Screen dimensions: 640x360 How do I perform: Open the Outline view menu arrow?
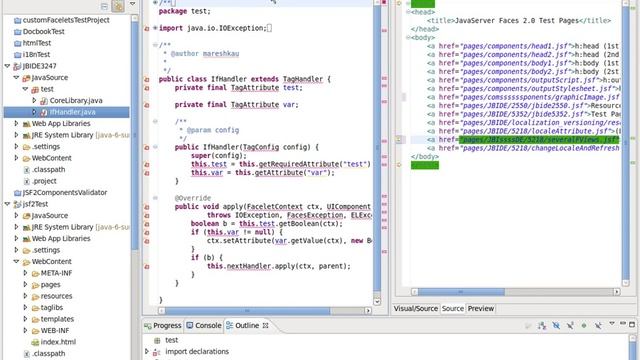[612, 324]
